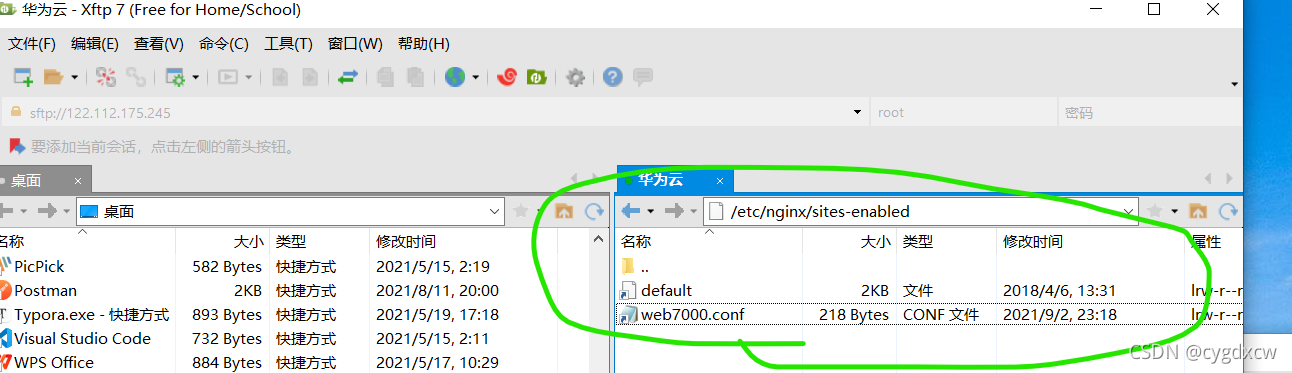This screenshot has width=1292, height=373.
Task: Click the remote /etc/nginx/sites-enabled path box
Action: pyautogui.click(x=921, y=211)
